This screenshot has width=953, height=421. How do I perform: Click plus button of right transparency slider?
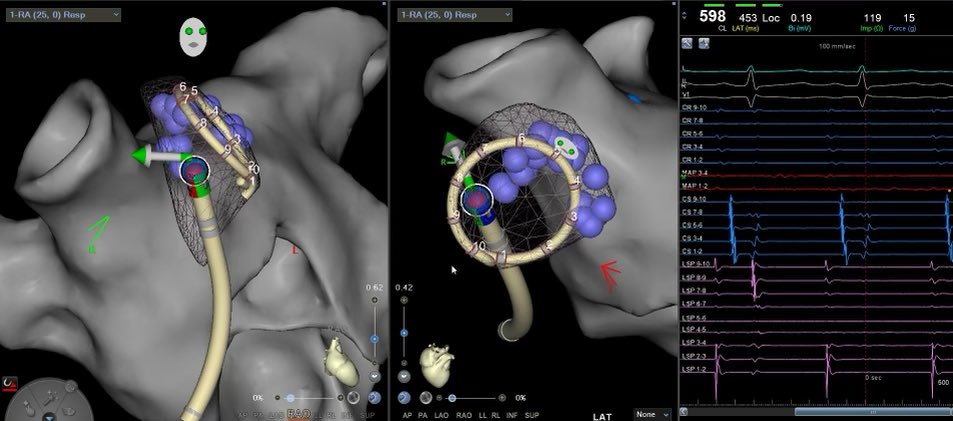point(502,398)
